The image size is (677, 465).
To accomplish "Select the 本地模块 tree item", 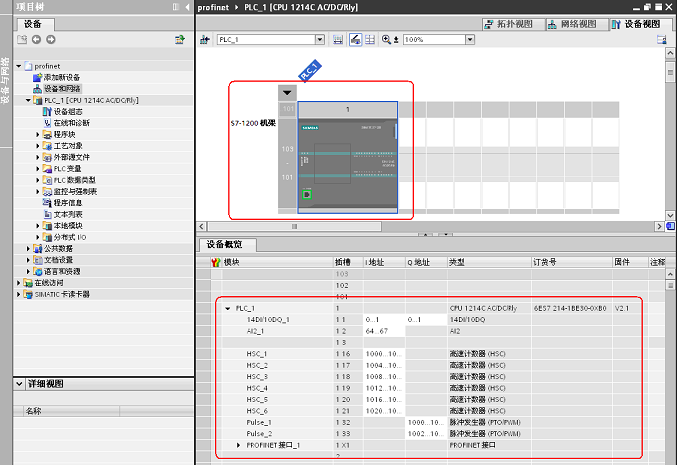I will tap(68, 226).
